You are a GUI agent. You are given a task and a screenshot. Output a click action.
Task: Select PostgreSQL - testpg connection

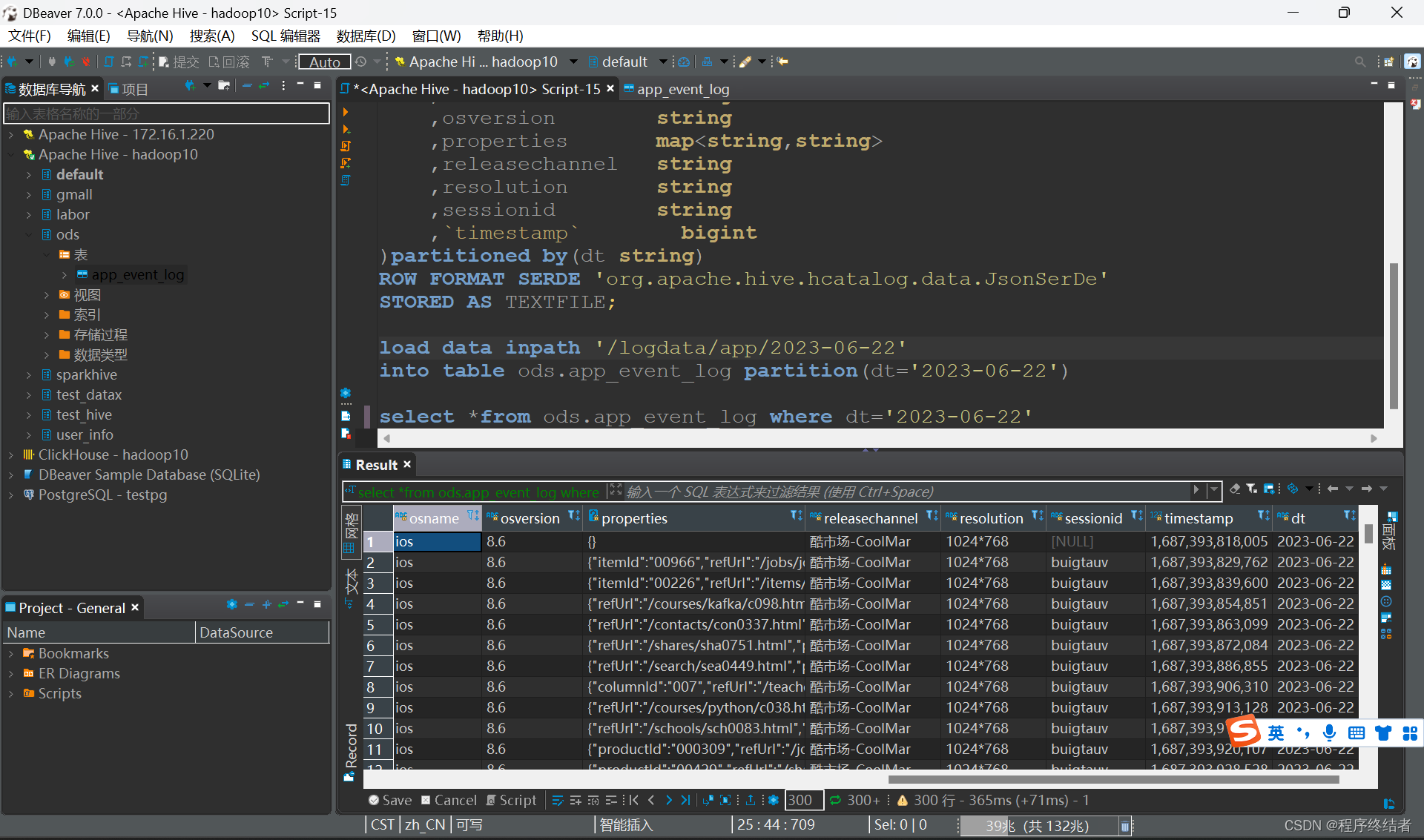pyautogui.click(x=102, y=495)
